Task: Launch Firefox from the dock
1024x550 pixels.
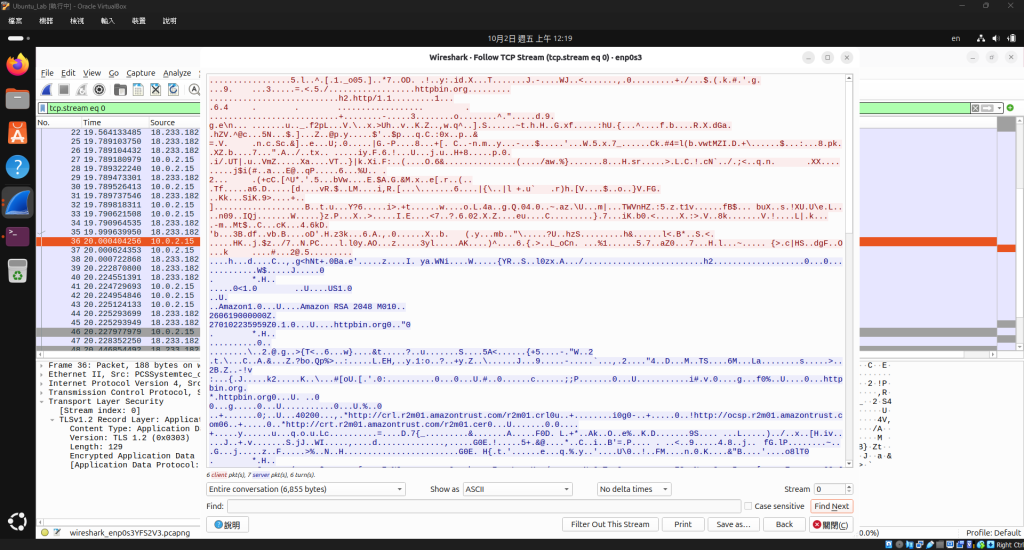Action: (18, 64)
